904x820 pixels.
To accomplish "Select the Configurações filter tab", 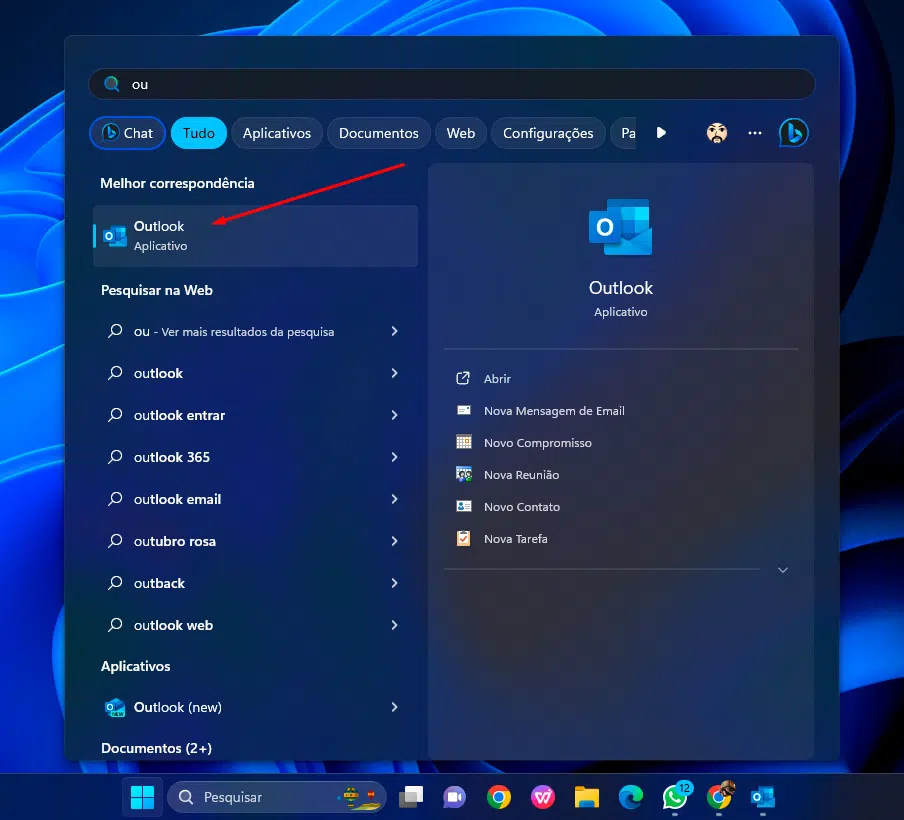I will click(x=548, y=133).
